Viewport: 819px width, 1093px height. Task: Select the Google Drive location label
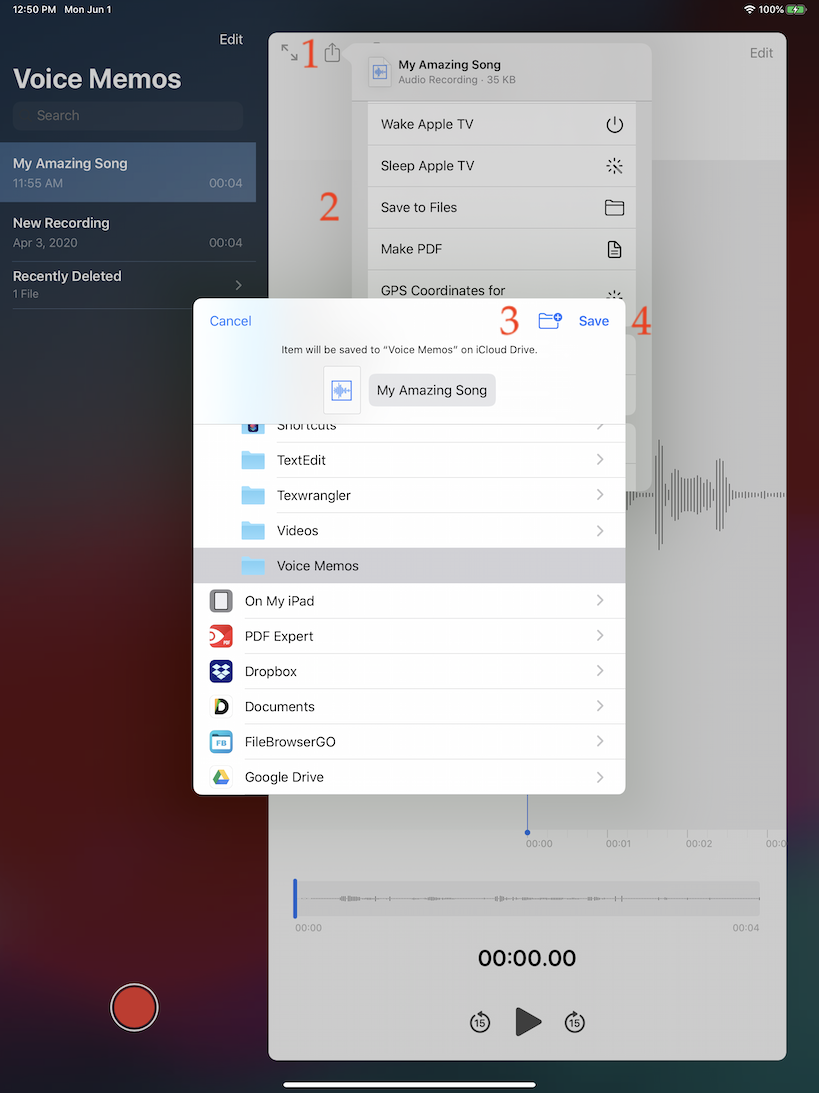(284, 777)
